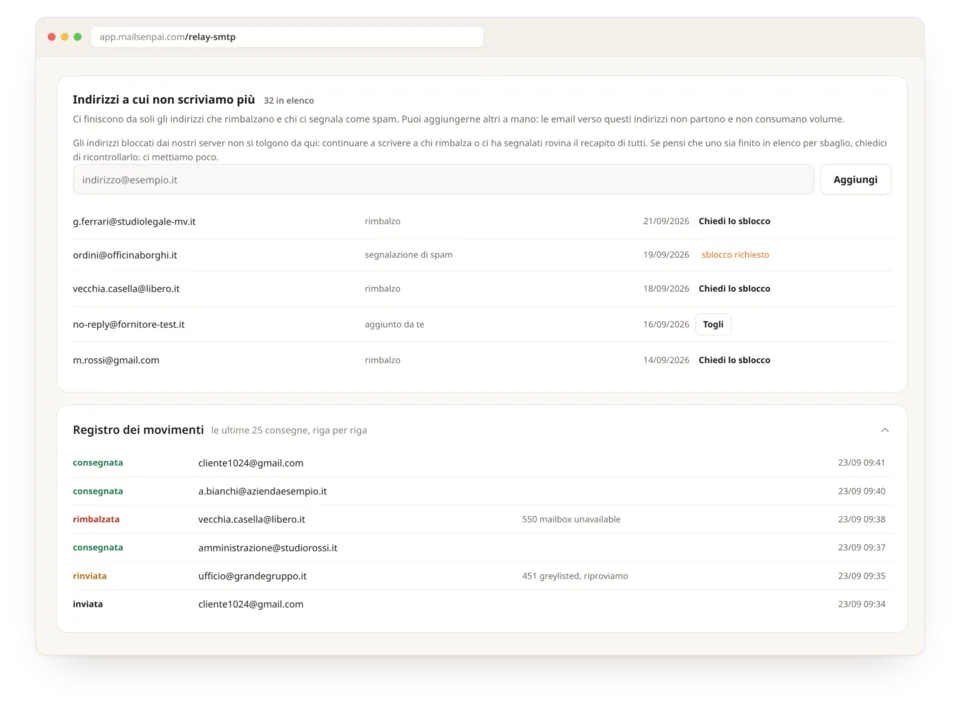Click the rinviata status label
The height and width of the screenshot is (710, 960).
[x=89, y=575]
